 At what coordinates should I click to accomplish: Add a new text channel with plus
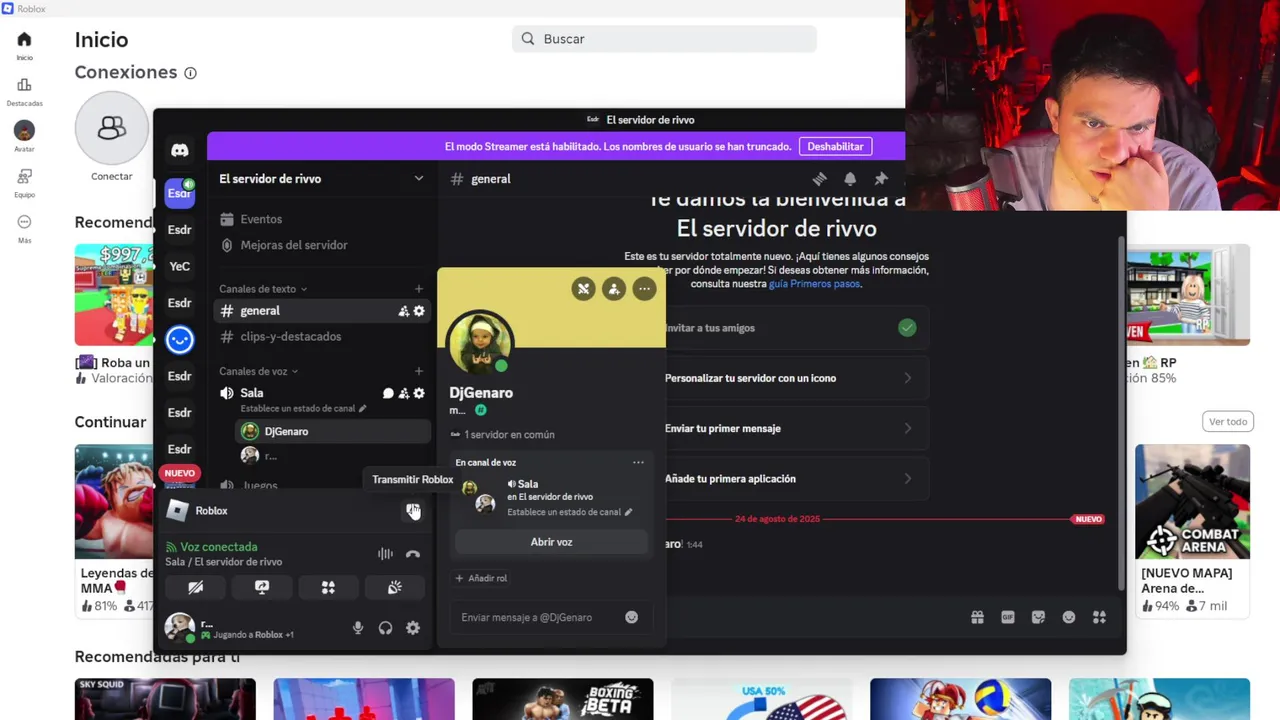[419, 289]
